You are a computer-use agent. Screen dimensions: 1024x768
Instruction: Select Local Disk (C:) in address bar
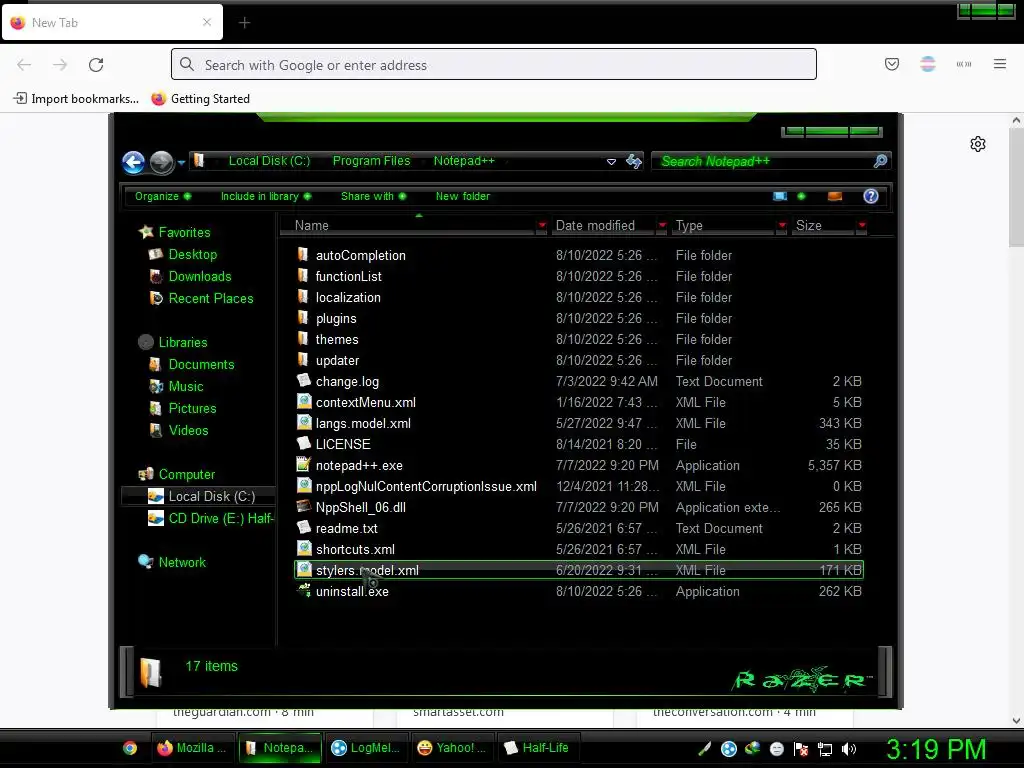pyautogui.click(x=269, y=161)
